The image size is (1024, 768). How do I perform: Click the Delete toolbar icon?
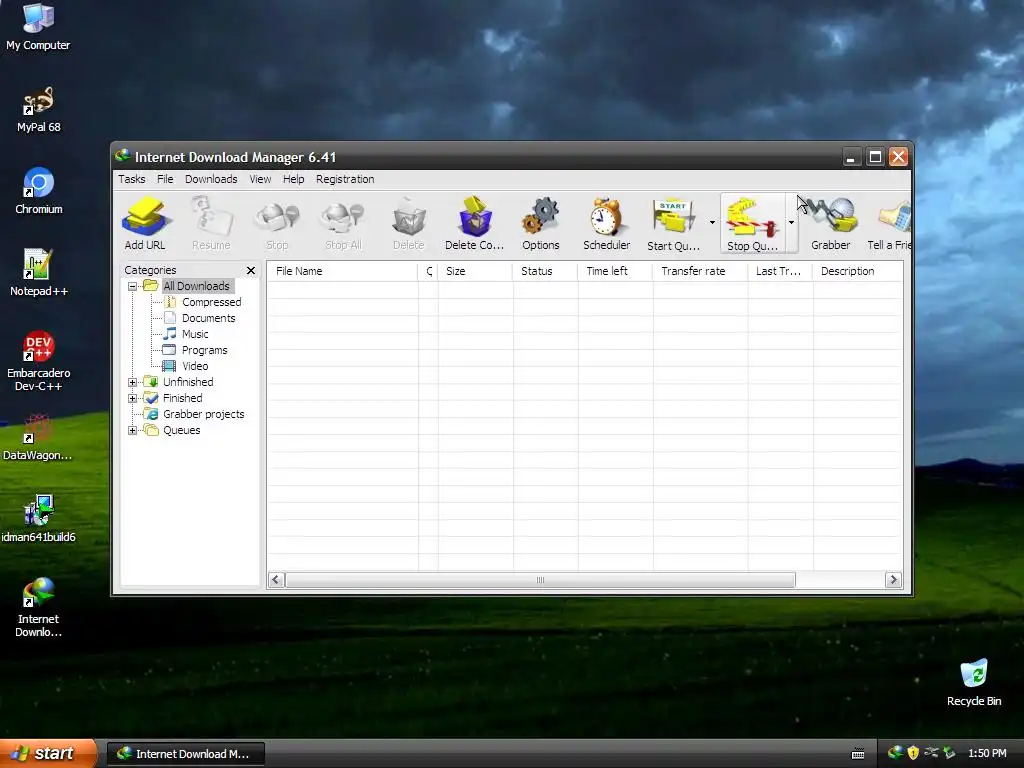(x=409, y=224)
